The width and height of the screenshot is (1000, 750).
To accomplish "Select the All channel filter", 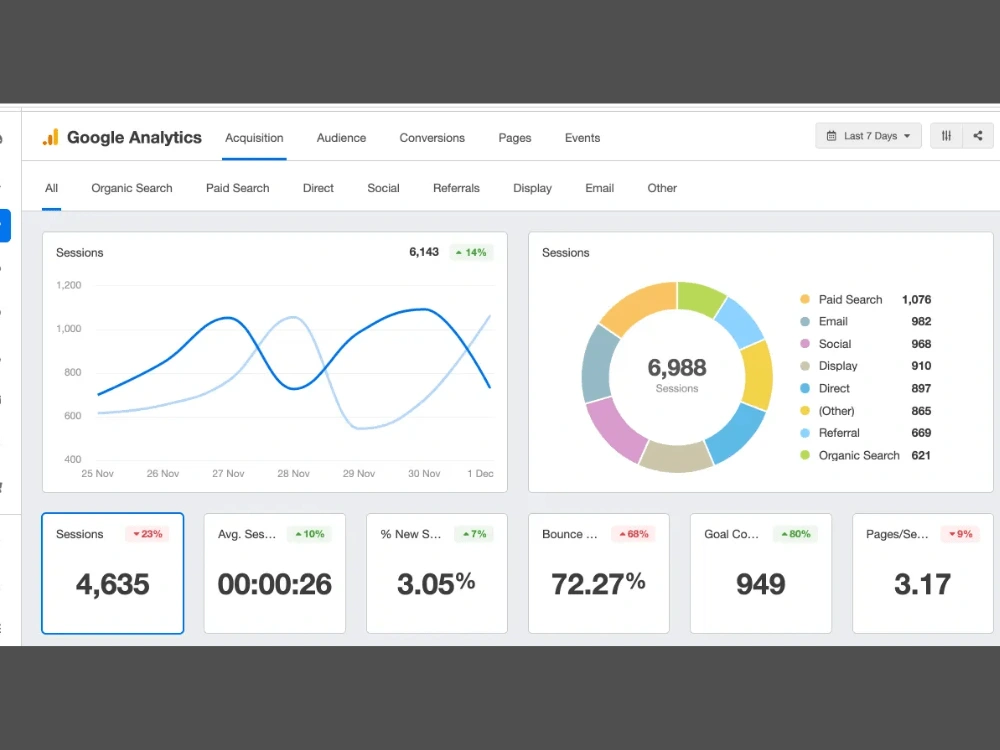I will click(x=51, y=188).
